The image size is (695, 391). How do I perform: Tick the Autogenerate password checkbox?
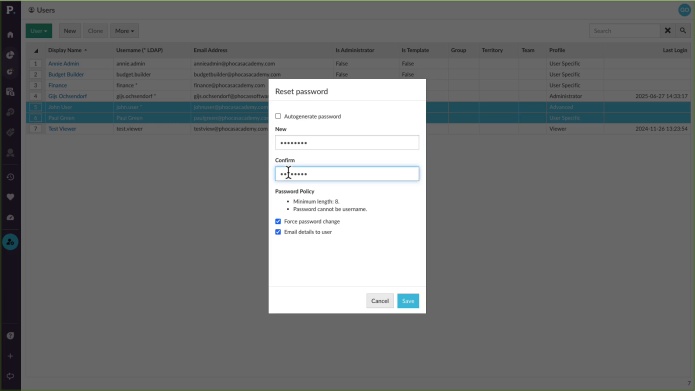278,116
